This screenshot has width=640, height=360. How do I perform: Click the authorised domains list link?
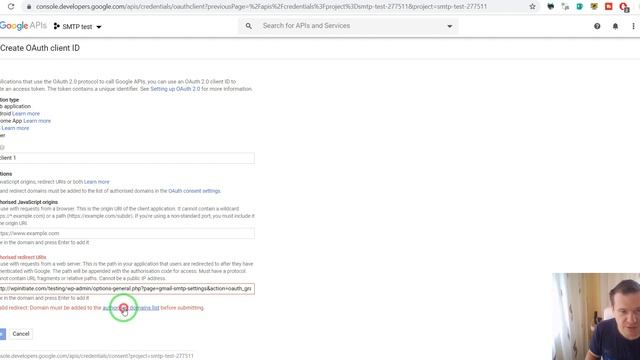[131, 308]
